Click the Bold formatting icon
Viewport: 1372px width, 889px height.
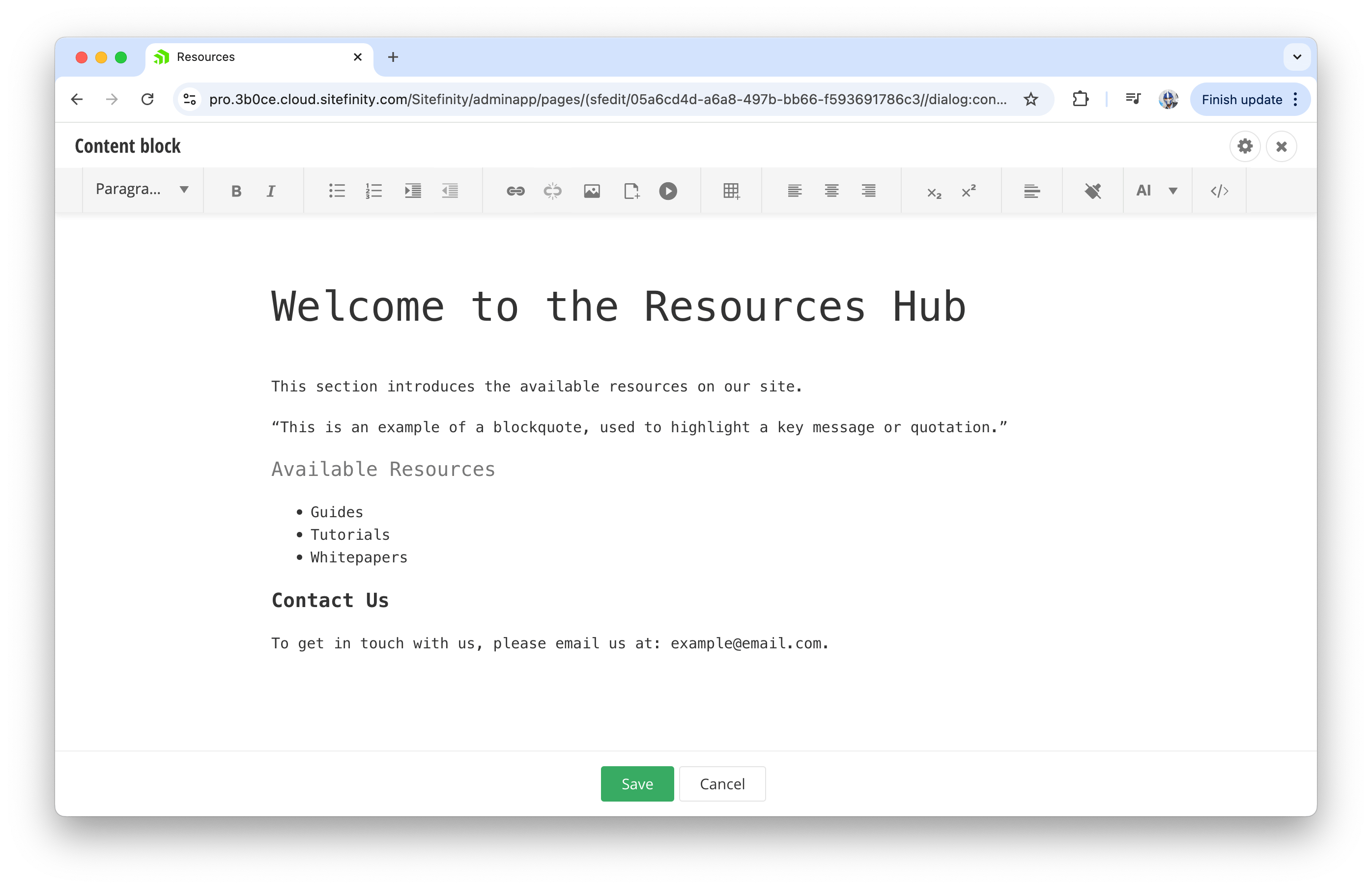click(235, 190)
